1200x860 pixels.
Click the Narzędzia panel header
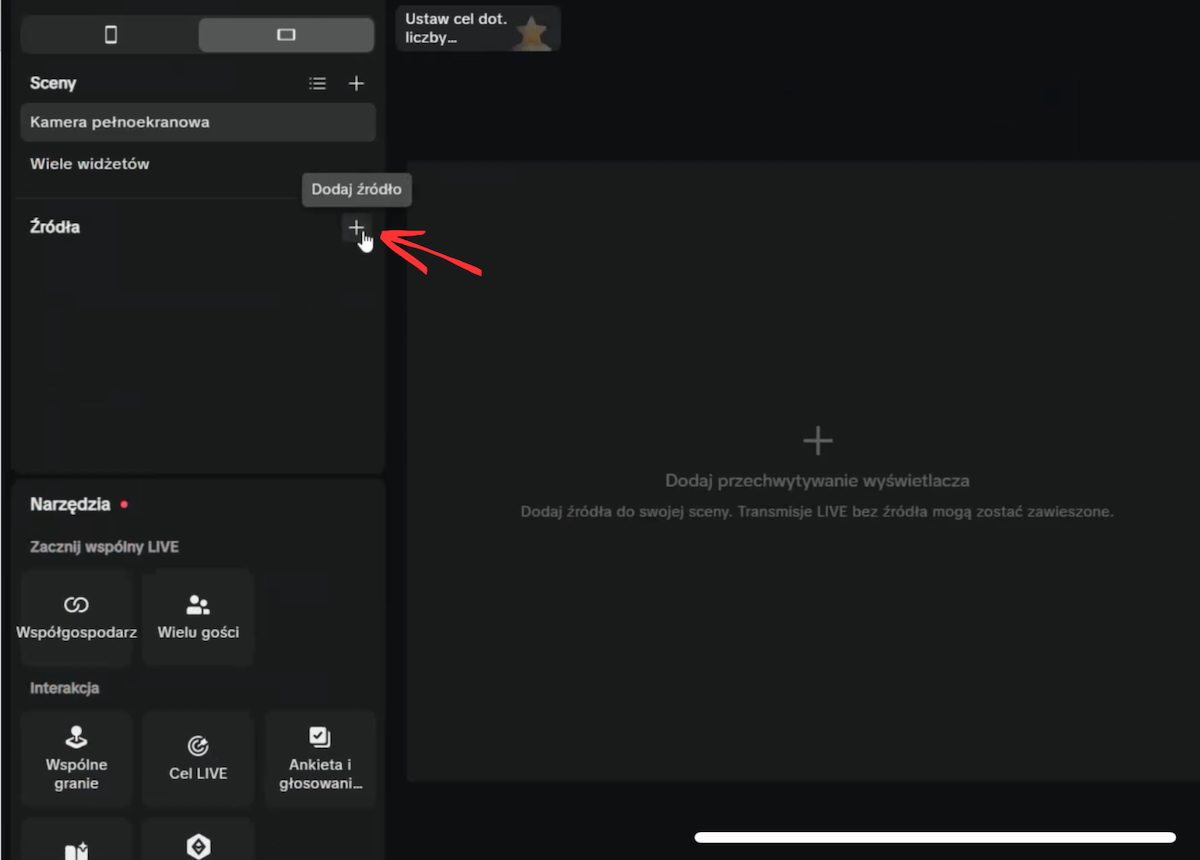(x=70, y=504)
